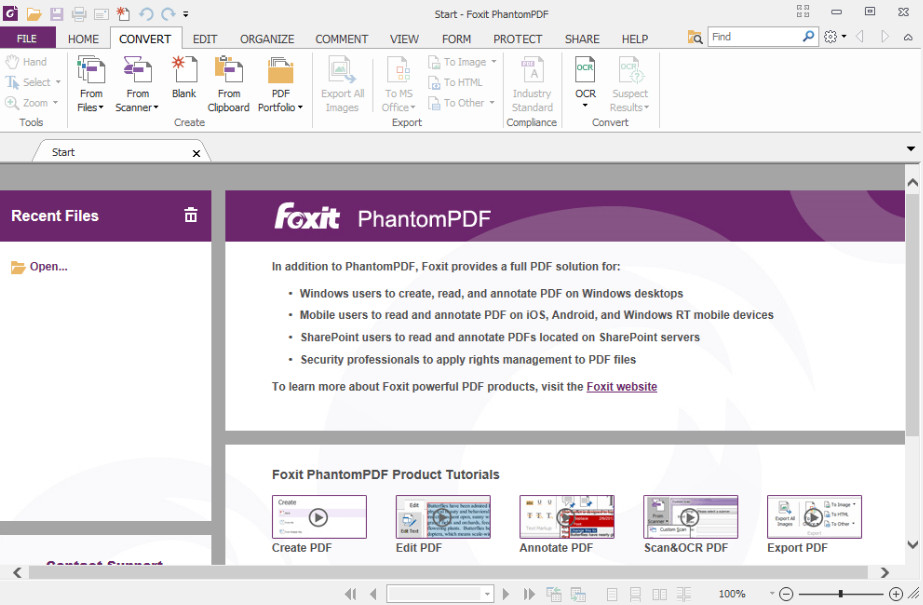Click into the Find search field
Screen dimensions: 923x605
[x=755, y=36]
